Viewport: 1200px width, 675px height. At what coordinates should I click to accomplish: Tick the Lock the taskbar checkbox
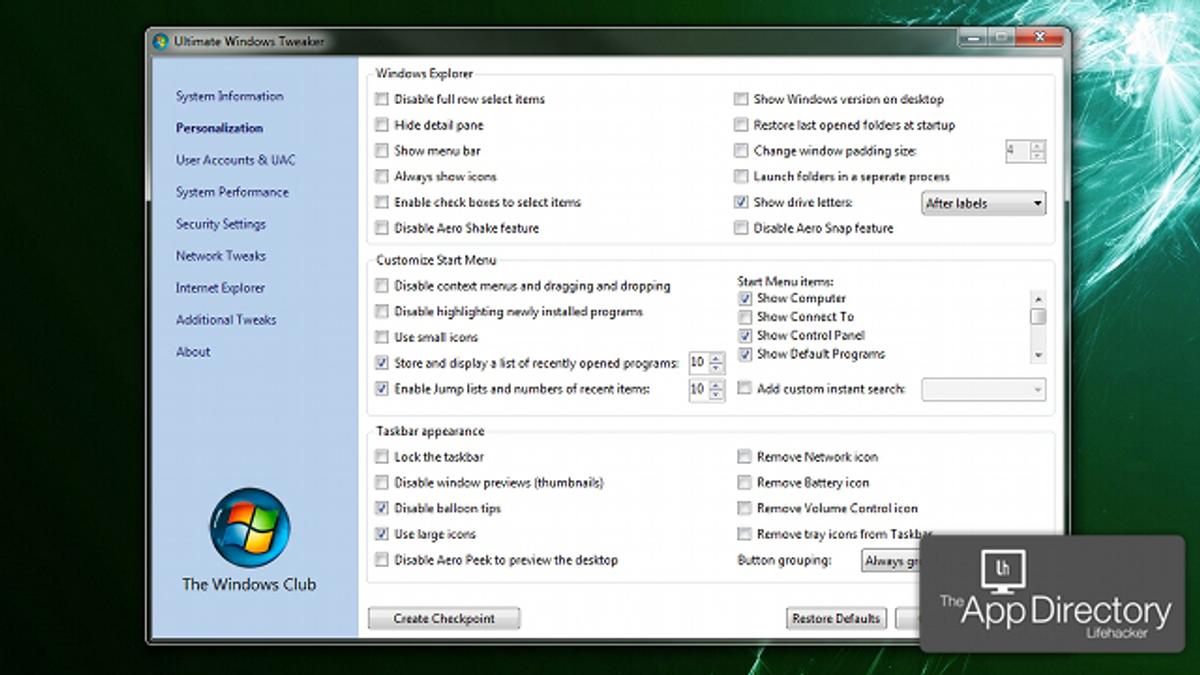(x=381, y=457)
